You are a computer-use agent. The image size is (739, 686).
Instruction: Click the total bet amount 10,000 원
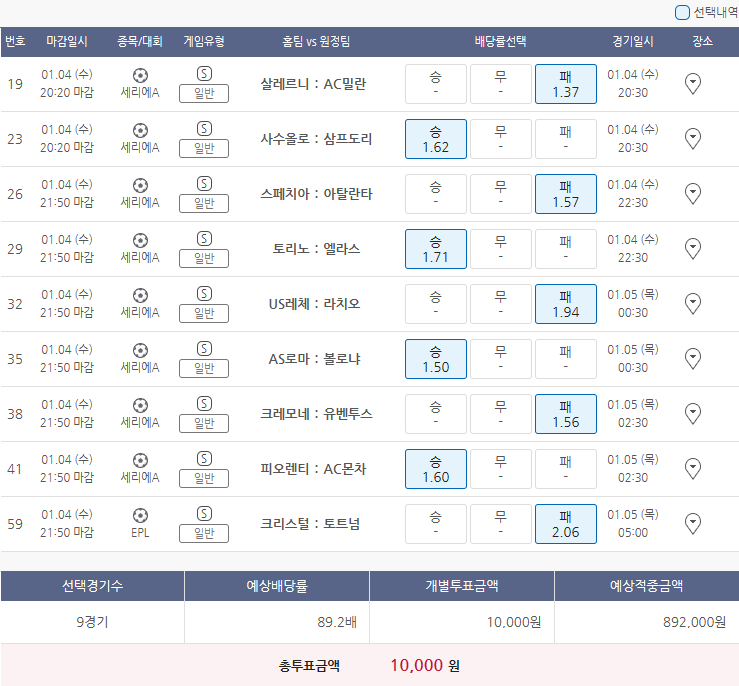[425, 665]
